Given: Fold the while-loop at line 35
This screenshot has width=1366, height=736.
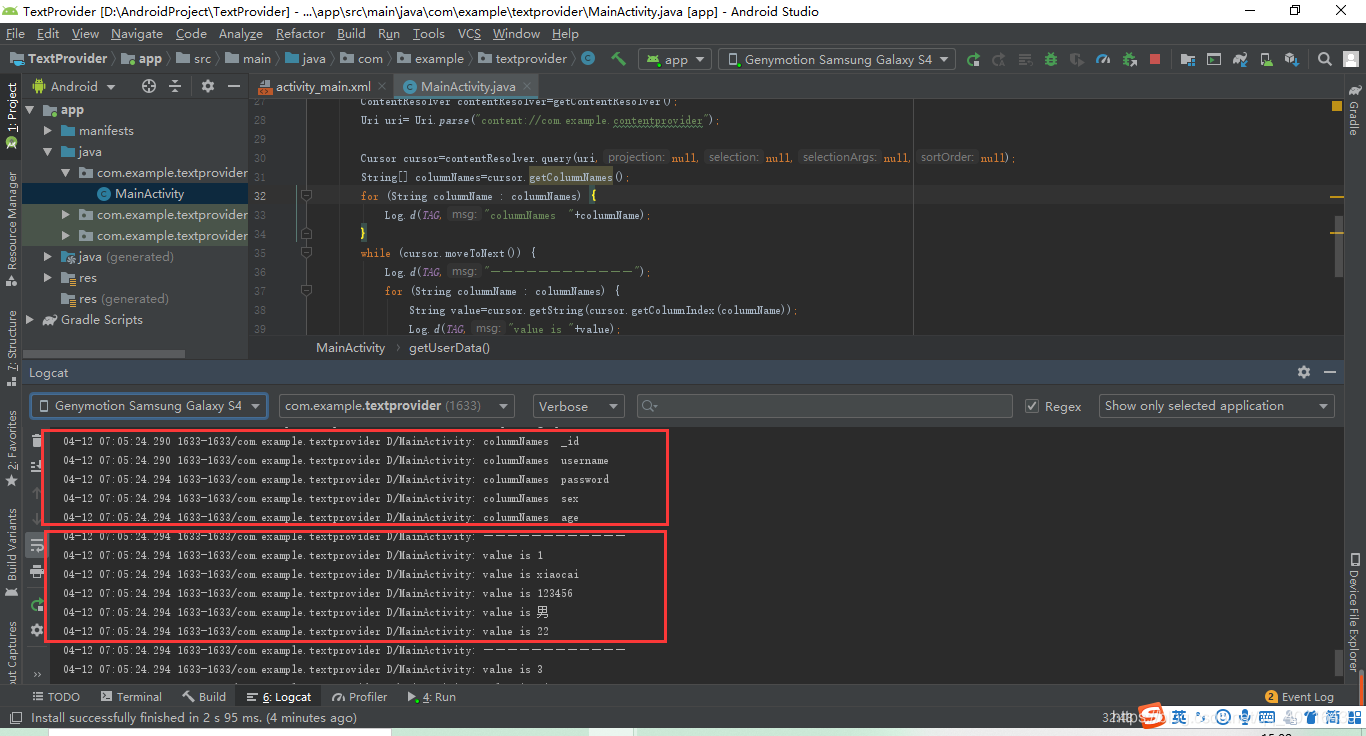Looking at the screenshot, I should coord(307,253).
